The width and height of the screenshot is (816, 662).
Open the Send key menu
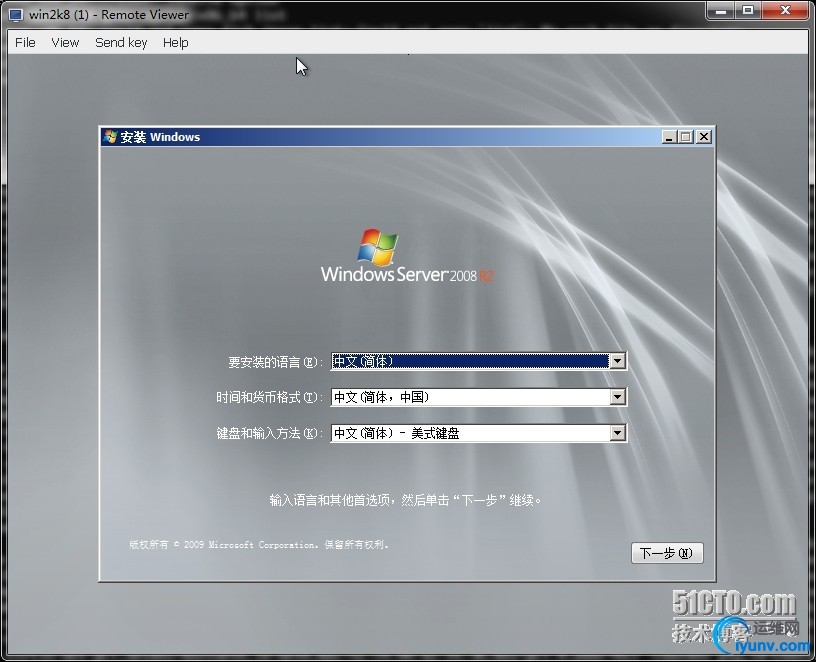(x=121, y=43)
